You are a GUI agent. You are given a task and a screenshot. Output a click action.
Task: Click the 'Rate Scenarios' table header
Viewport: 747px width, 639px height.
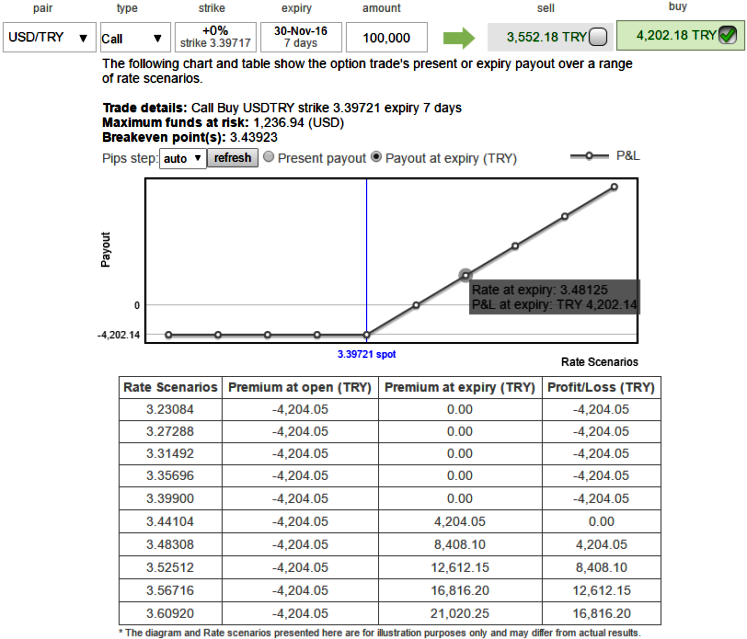(170, 387)
